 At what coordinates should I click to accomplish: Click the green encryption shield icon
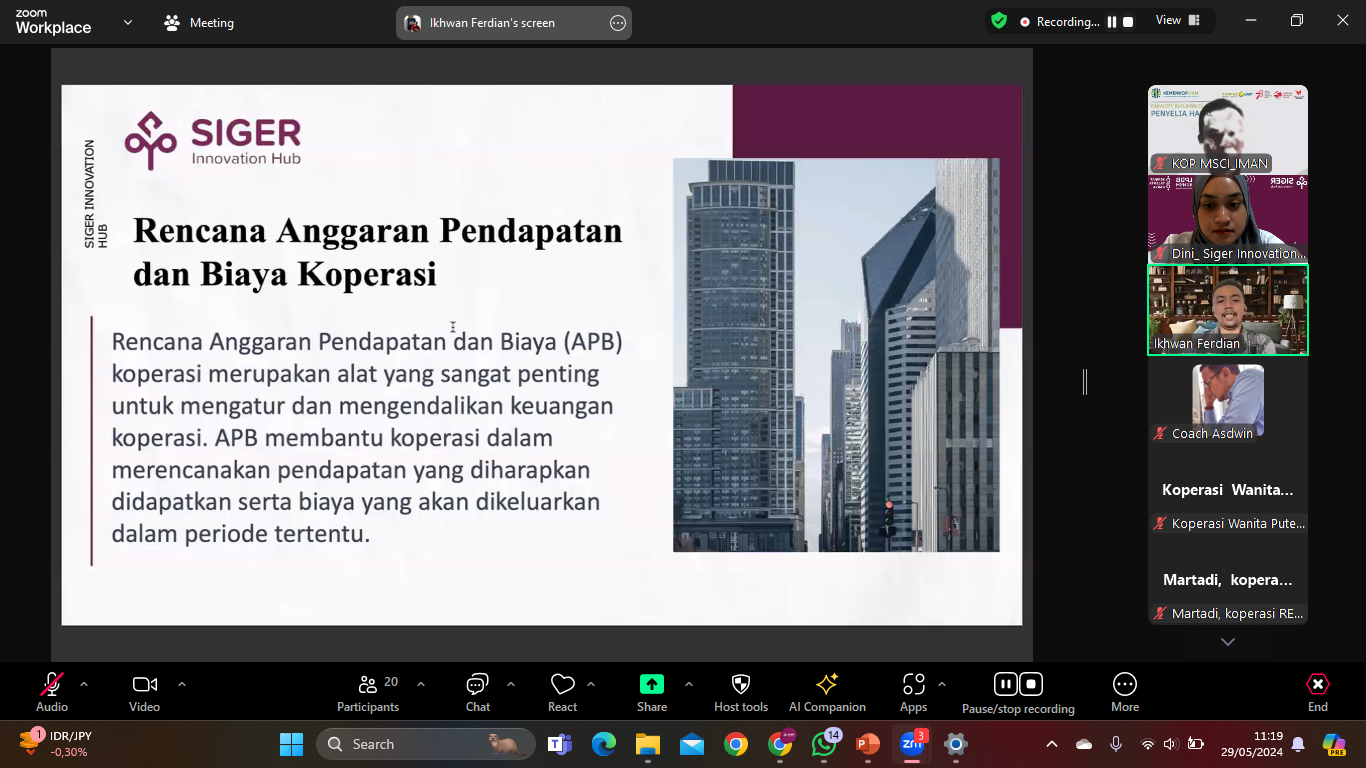pos(999,20)
